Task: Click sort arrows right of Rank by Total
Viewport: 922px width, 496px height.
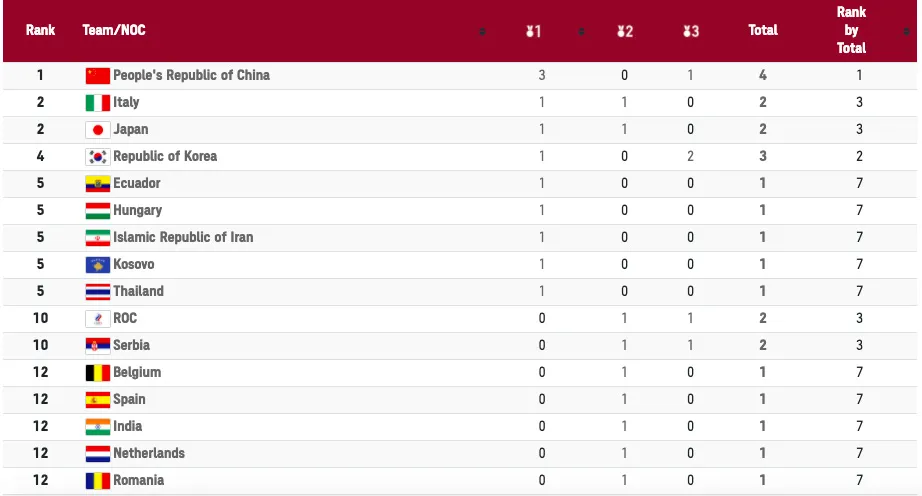Action: [907, 31]
